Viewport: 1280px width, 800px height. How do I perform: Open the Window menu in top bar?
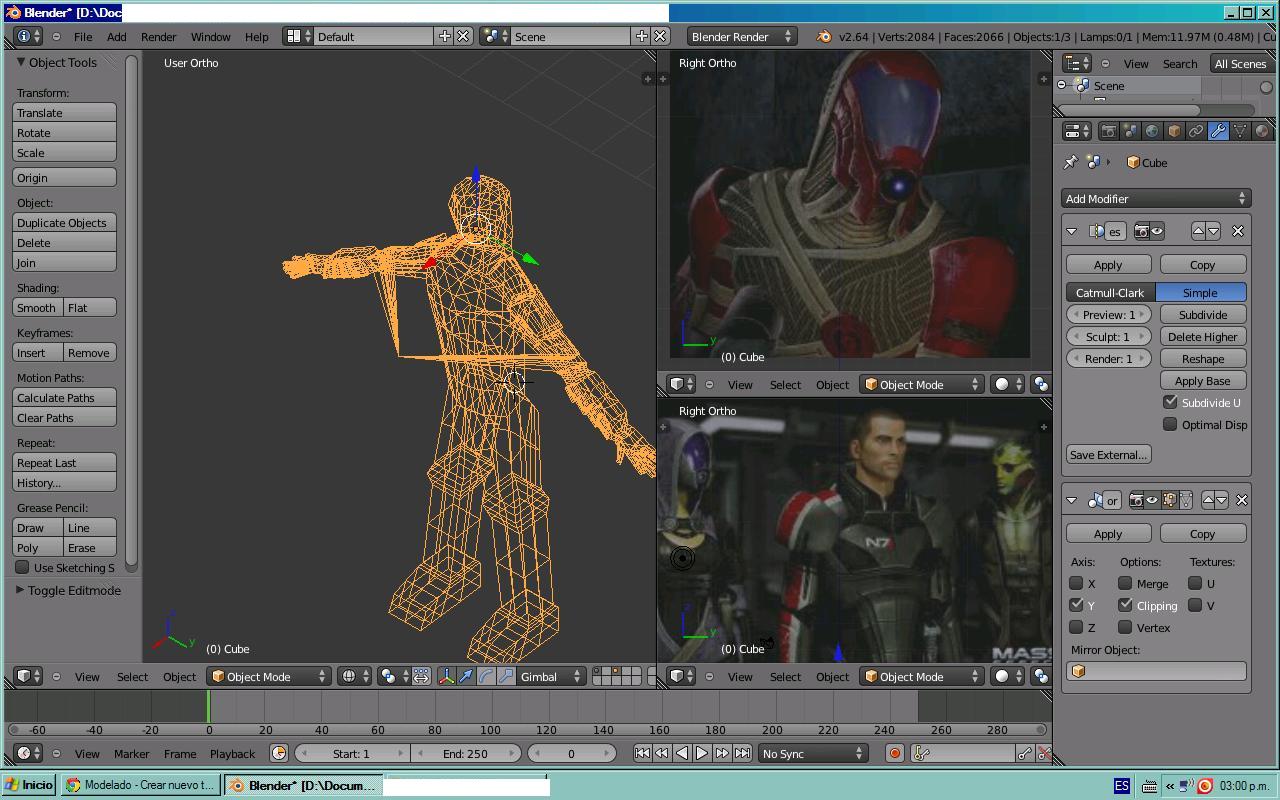(x=210, y=37)
